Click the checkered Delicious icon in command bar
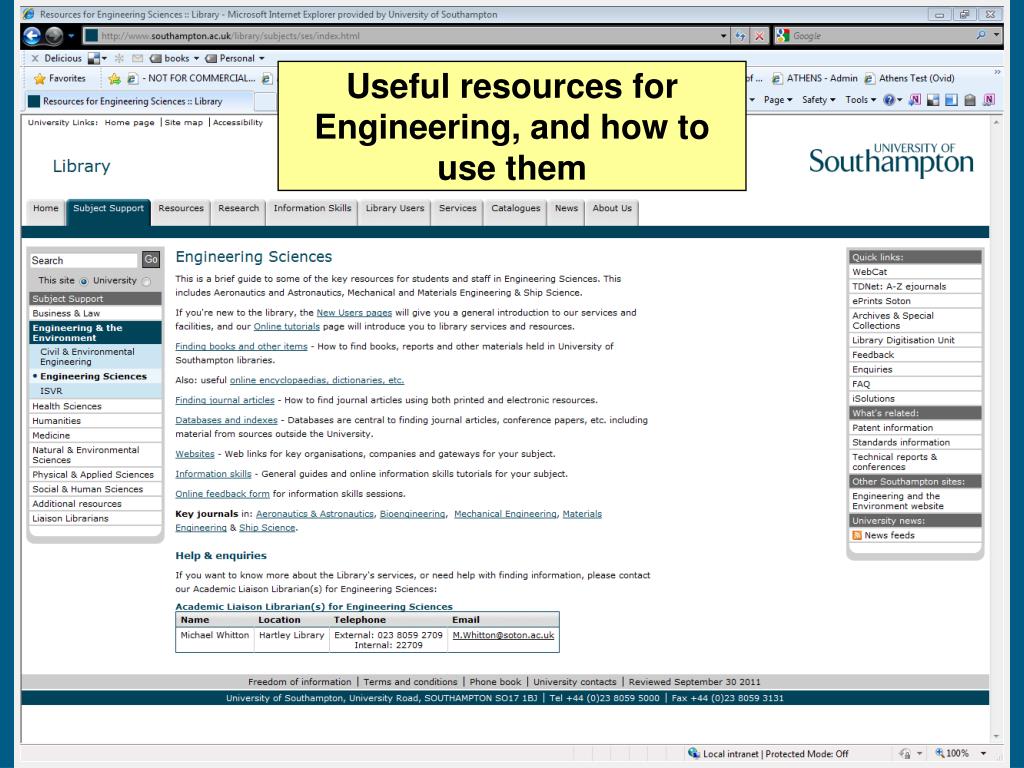This screenshot has height=768, width=1024. (x=933, y=100)
